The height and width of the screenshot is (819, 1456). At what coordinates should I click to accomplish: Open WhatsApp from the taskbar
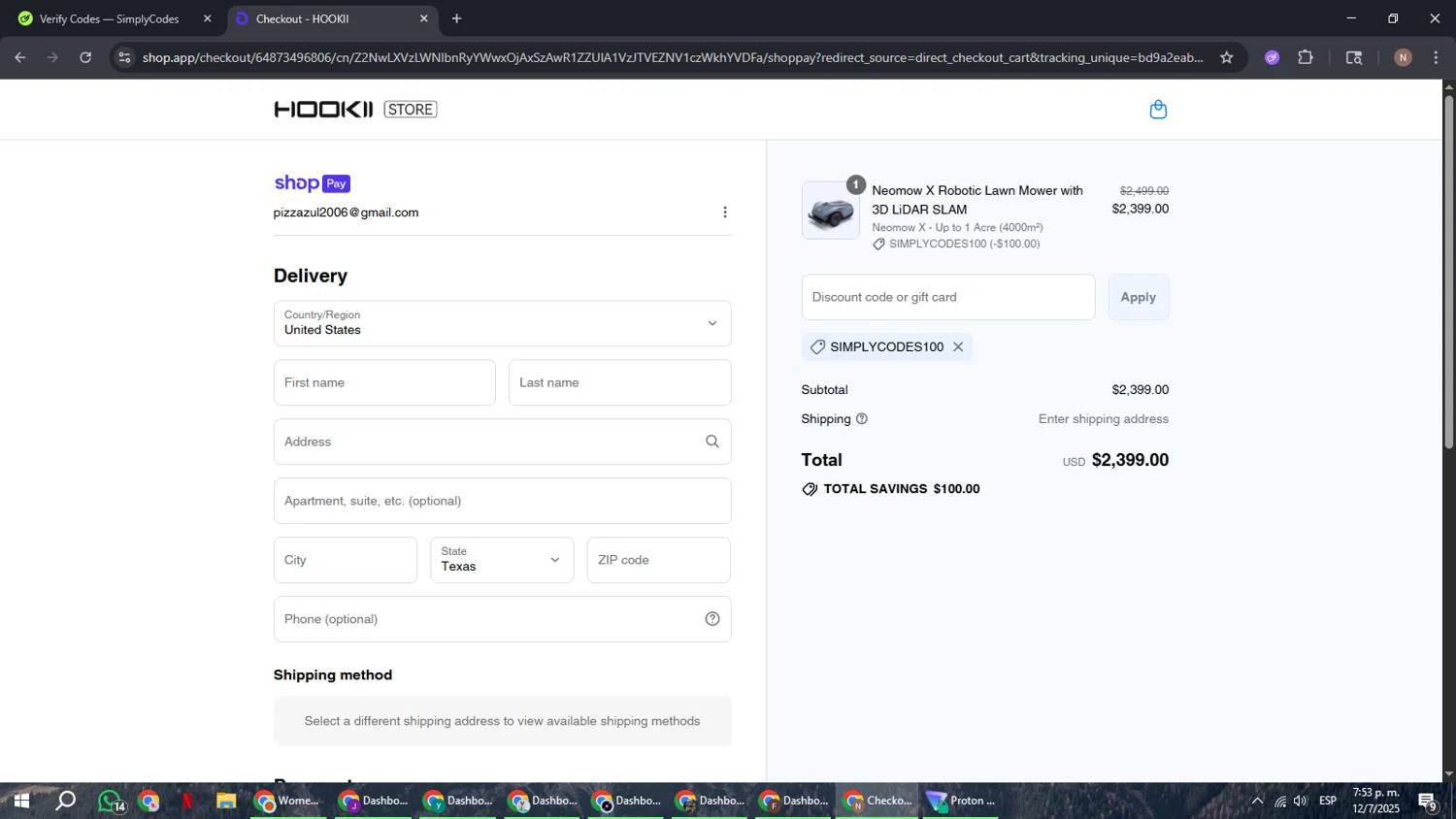[x=111, y=801]
